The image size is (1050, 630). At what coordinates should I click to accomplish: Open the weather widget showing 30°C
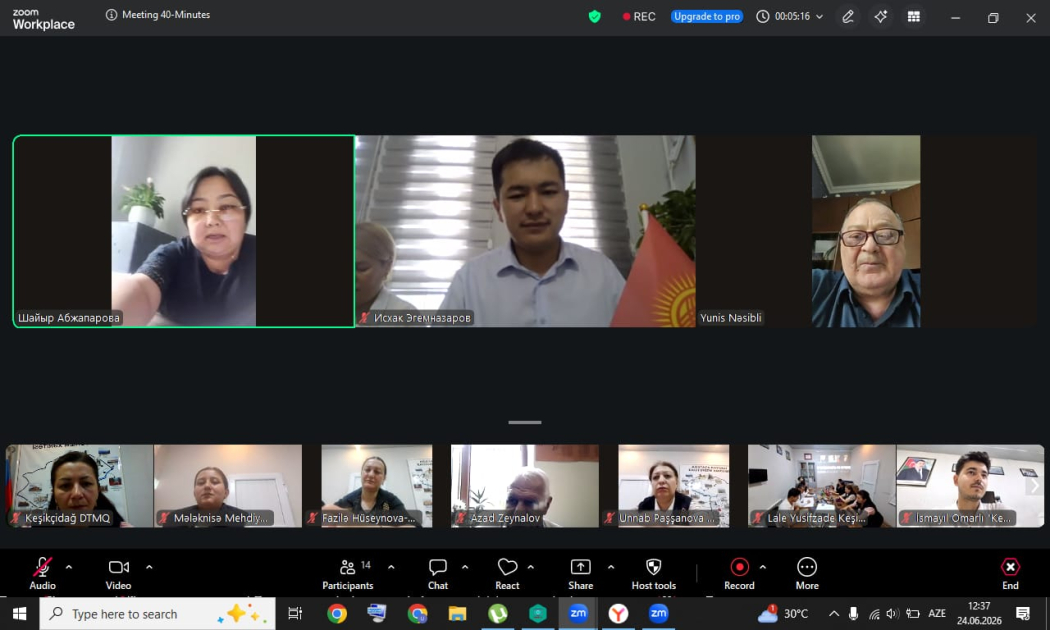pyautogui.click(x=783, y=613)
